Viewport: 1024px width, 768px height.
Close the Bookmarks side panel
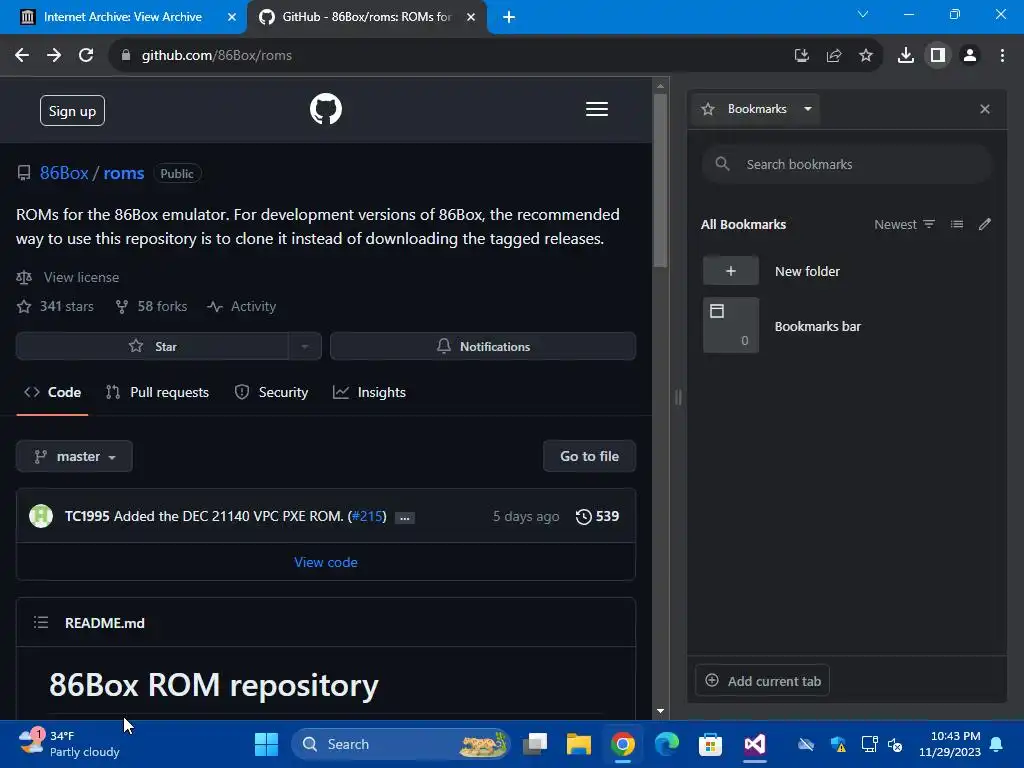pyautogui.click(x=985, y=109)
